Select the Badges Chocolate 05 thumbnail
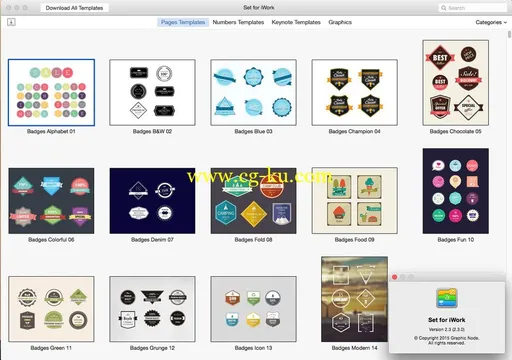Image resolution: width=512 pixels, height=360 pixels. tap(456, 83)
